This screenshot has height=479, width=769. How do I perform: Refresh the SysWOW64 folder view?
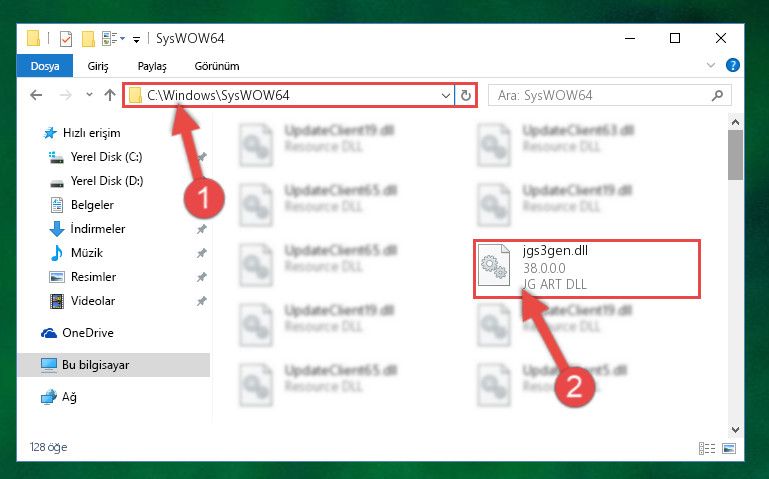[466, 95]
